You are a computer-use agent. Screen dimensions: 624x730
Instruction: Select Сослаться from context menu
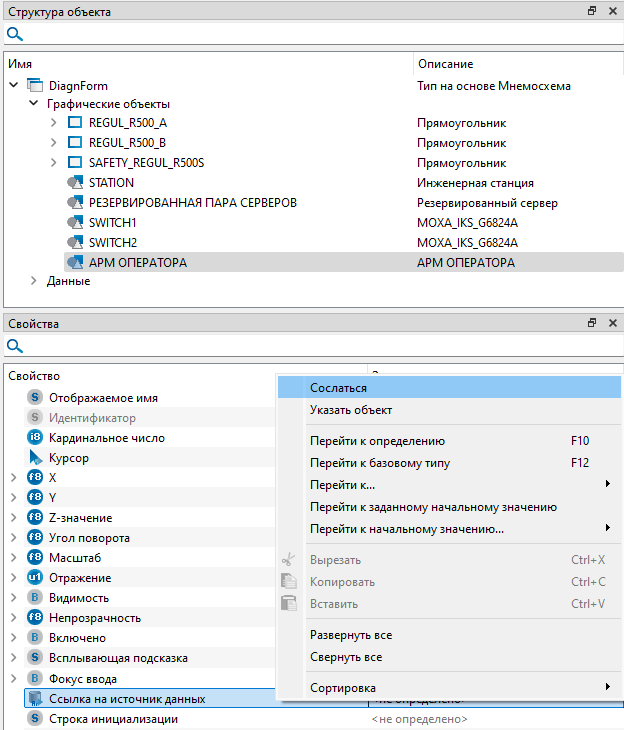[x=338, y=387]
